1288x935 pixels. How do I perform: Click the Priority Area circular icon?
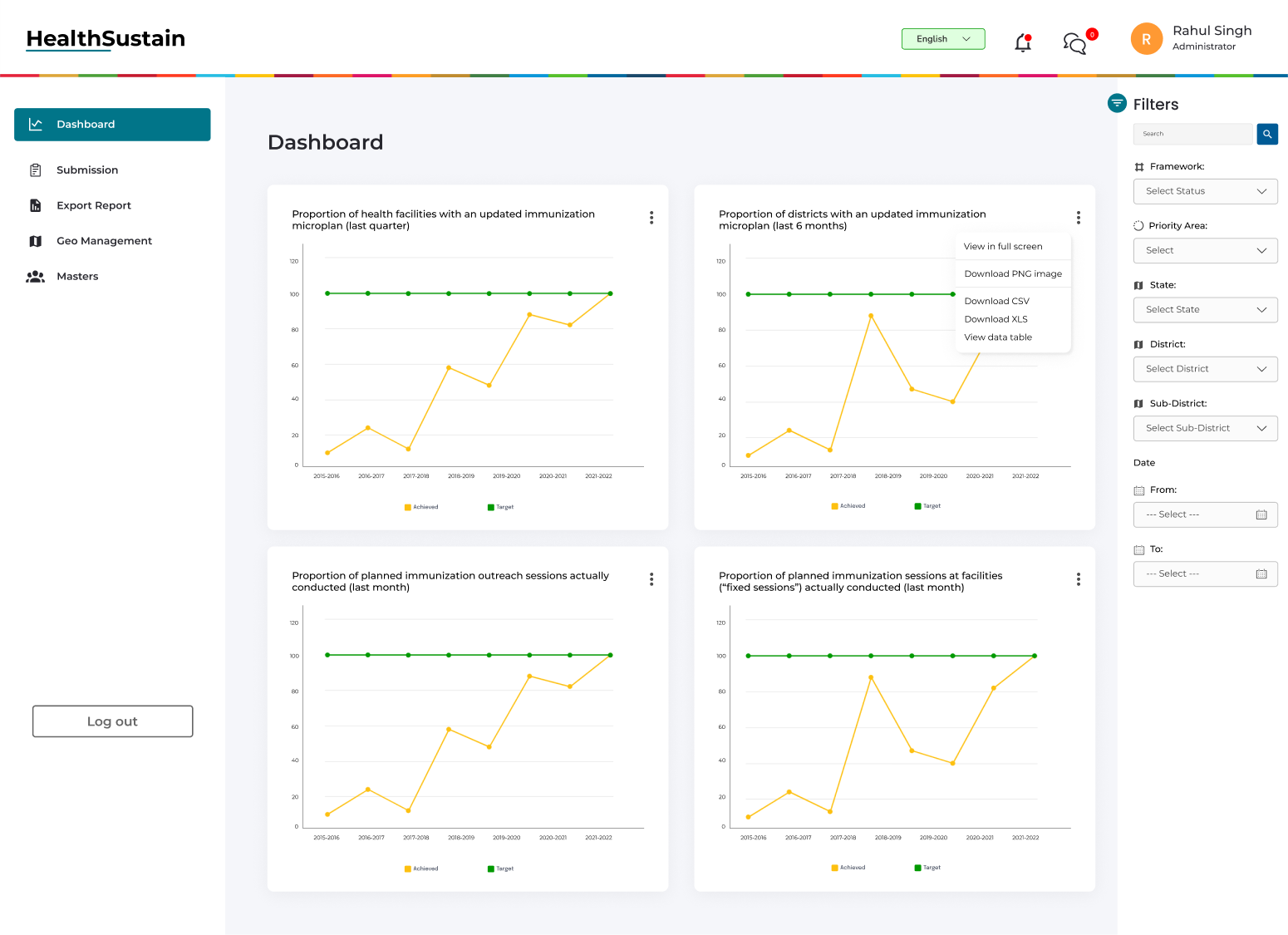[x=1138, y=225]
